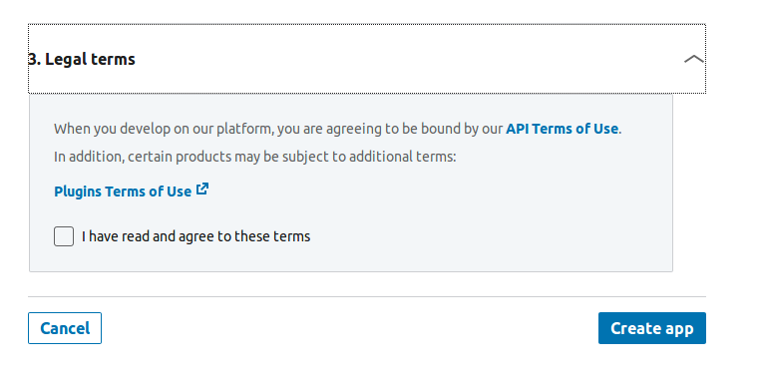Open the new-window arrow icon after 'Use'
Viewport: 765px width, 383px height.
click(202, 189)
